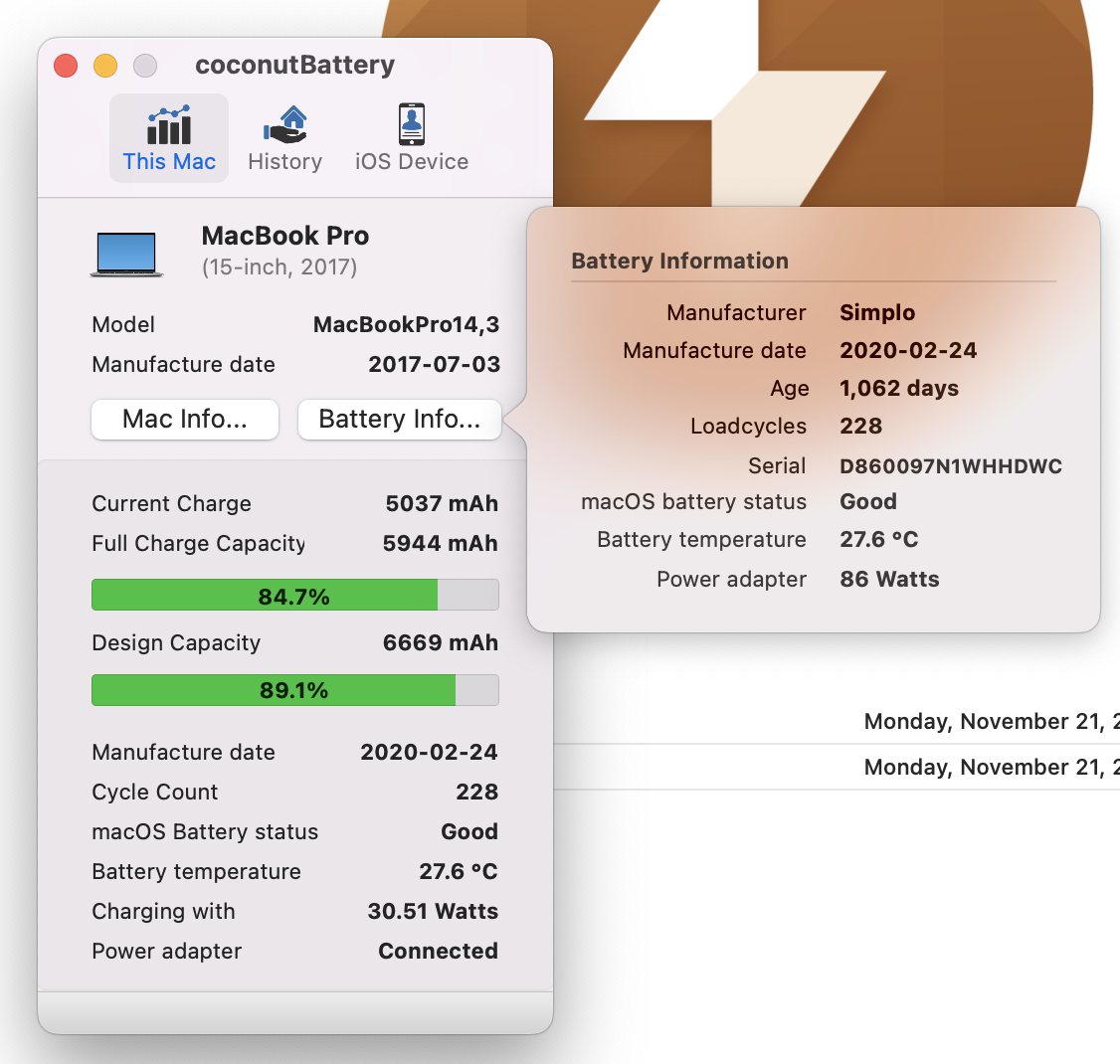The height and width of the screenshot is (1064, 1120).
Task: Click the Battery Info... button
Action: tap(399, 420)
